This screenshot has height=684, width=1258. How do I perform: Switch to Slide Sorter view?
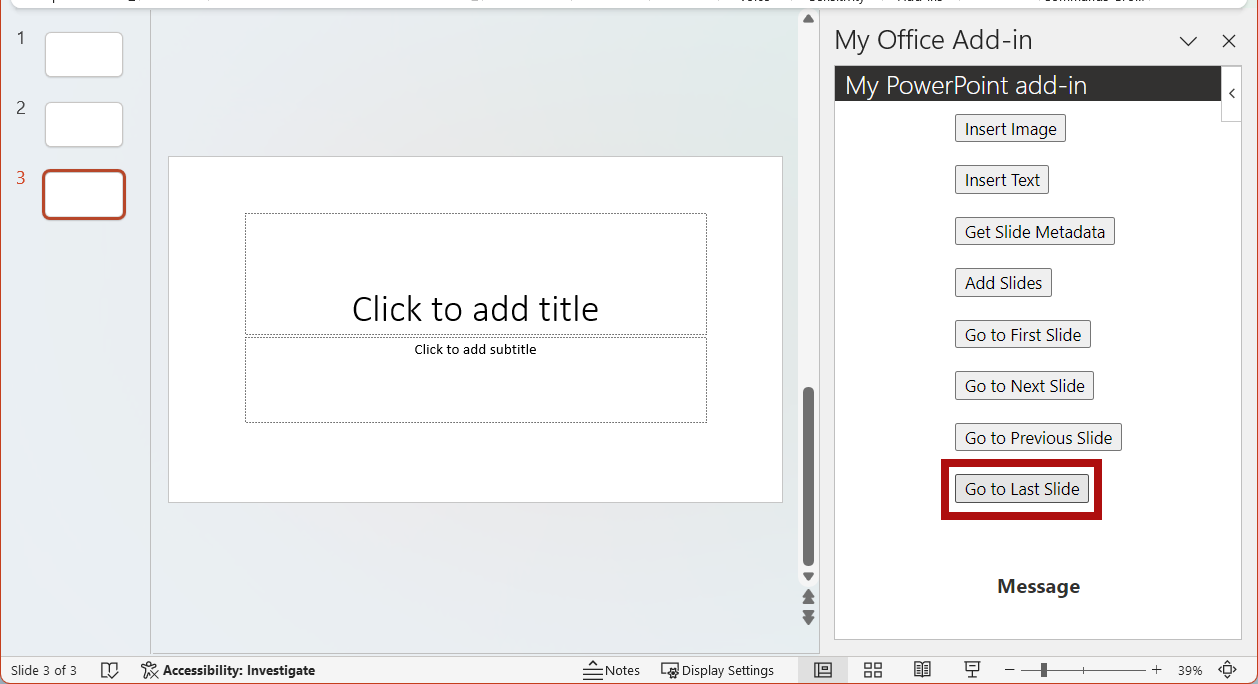tap(872, 670)
